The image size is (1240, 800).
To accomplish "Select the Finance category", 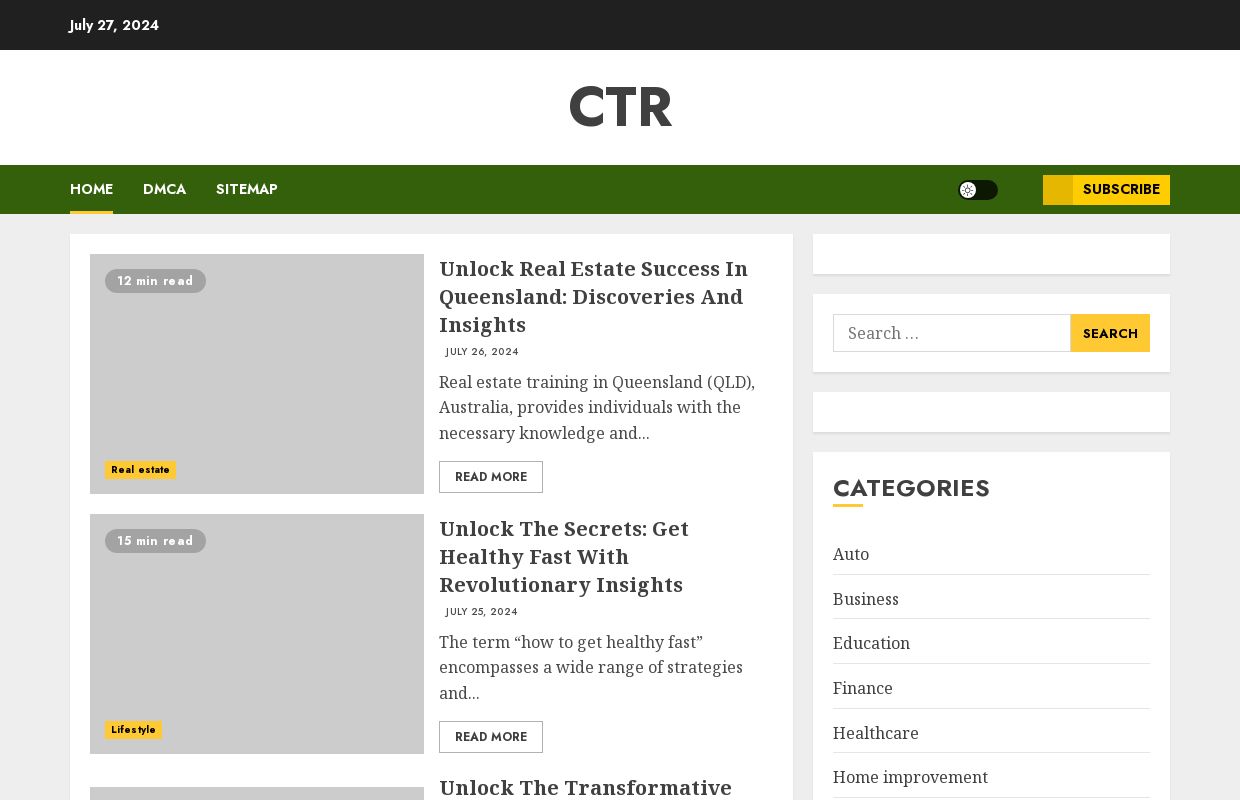I will (x=863, y=688).
